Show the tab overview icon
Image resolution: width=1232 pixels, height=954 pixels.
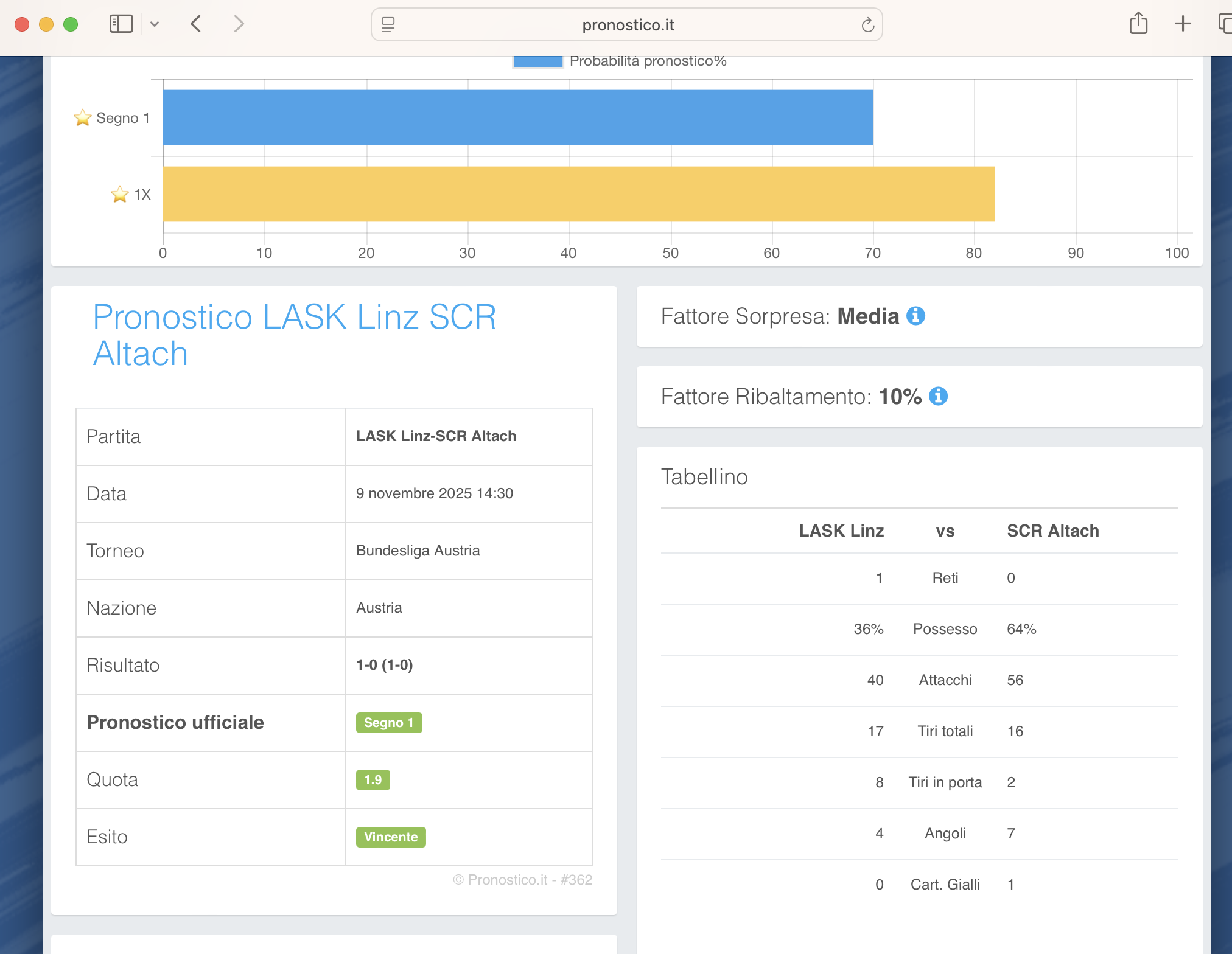click(x=1225, y=24)
